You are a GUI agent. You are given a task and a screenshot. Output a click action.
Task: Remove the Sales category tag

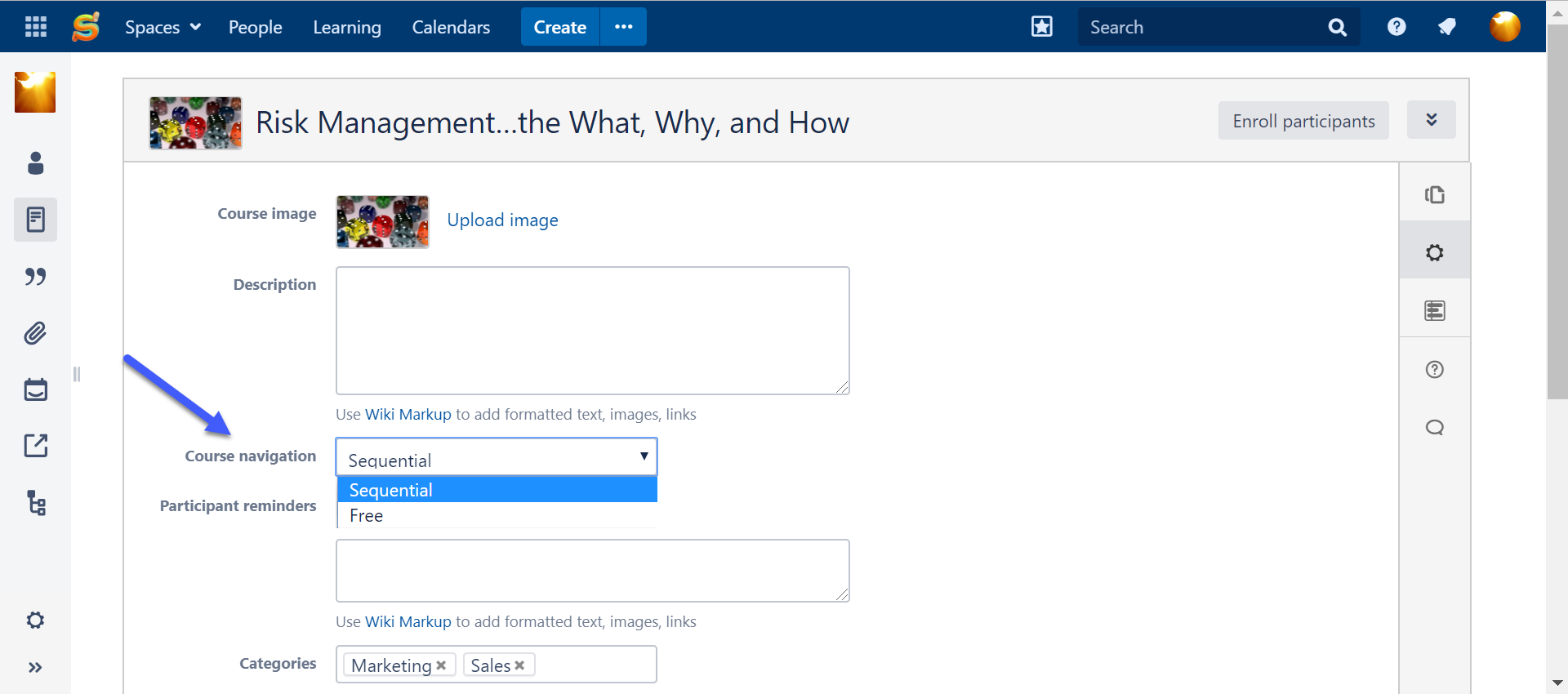pyautogui.click(x=519, y=665)
